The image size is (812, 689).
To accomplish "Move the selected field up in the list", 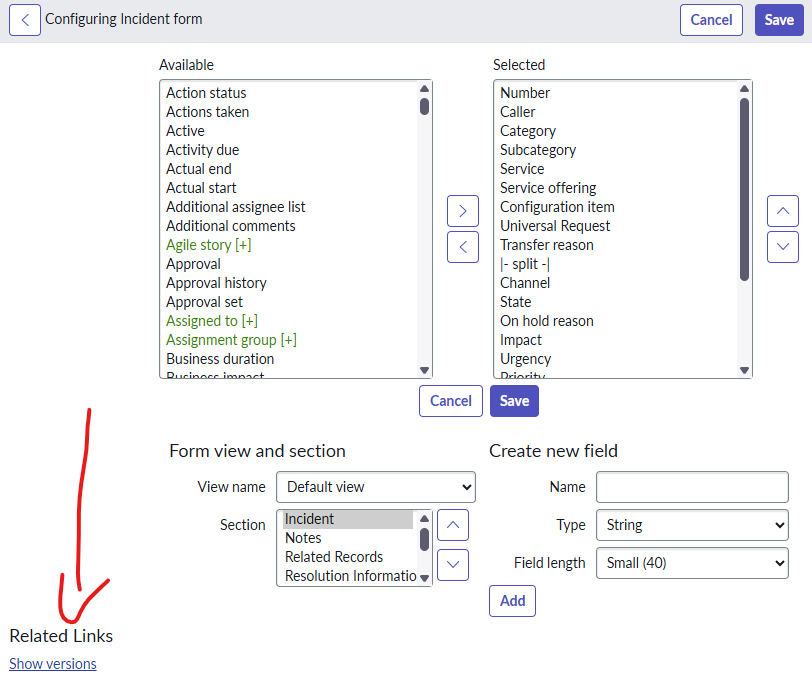I will point(782,211).
